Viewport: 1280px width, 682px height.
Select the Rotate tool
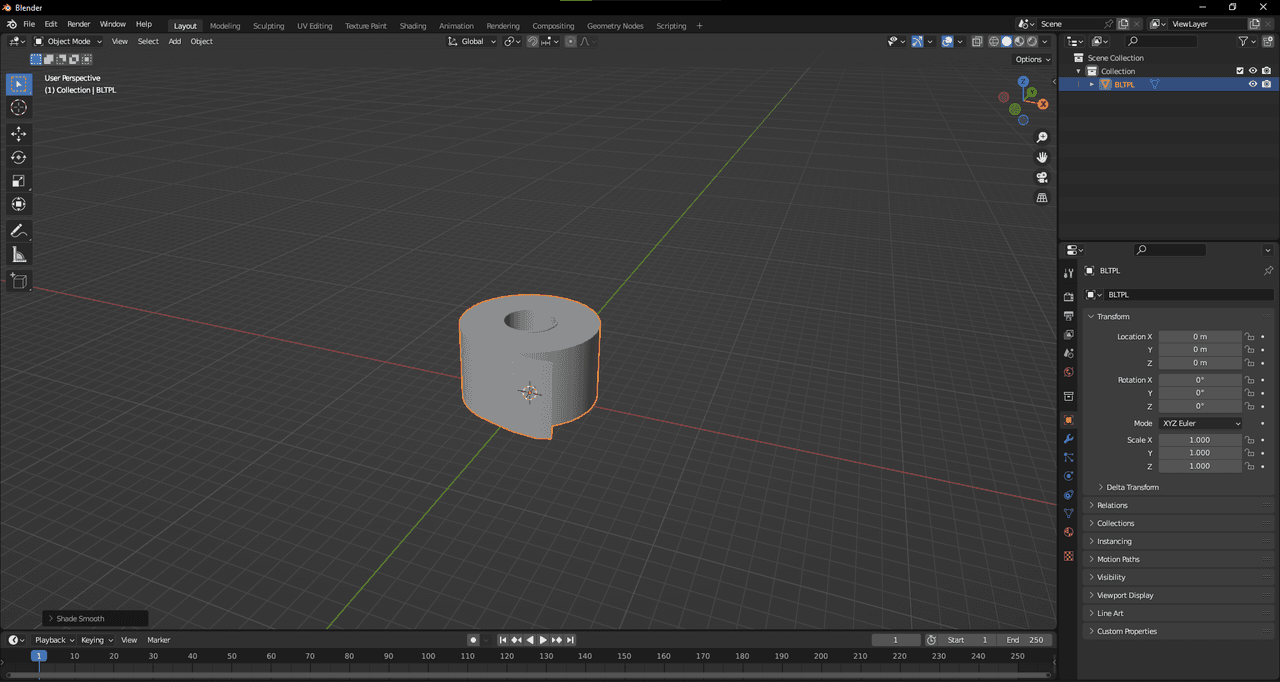[19, 157]
